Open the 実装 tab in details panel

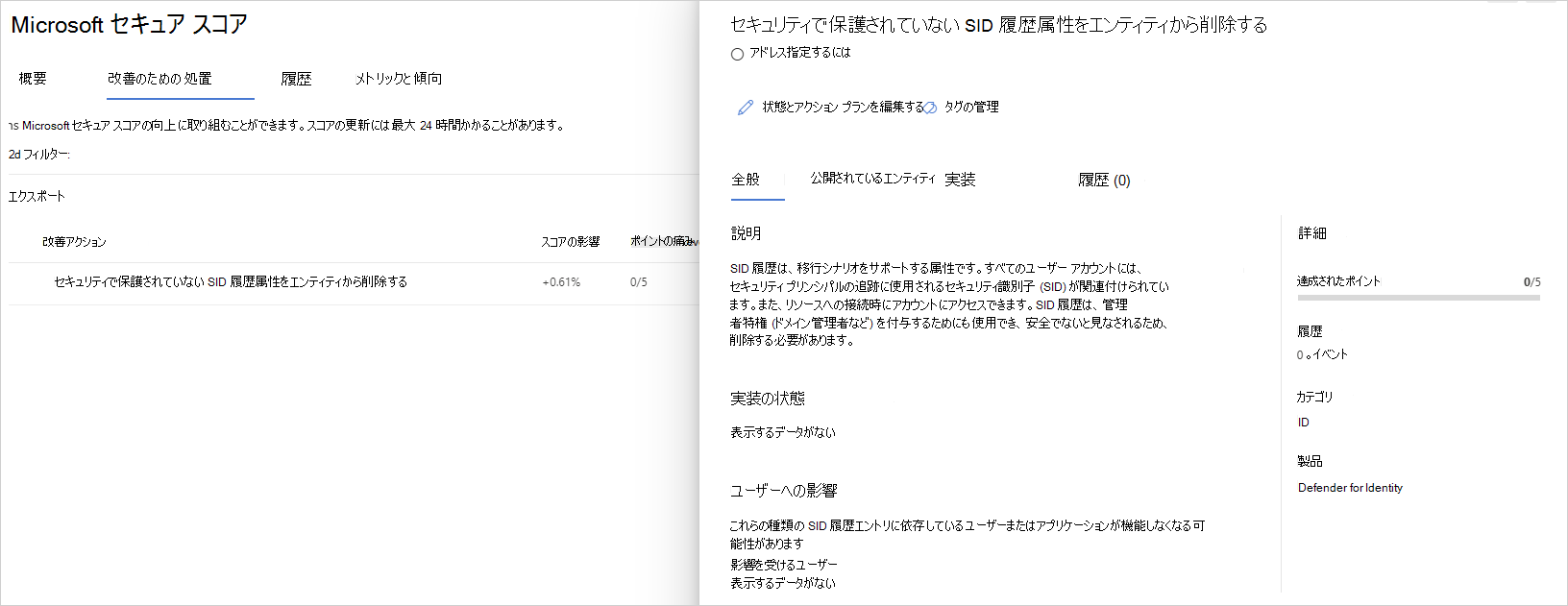pos(960,180)
